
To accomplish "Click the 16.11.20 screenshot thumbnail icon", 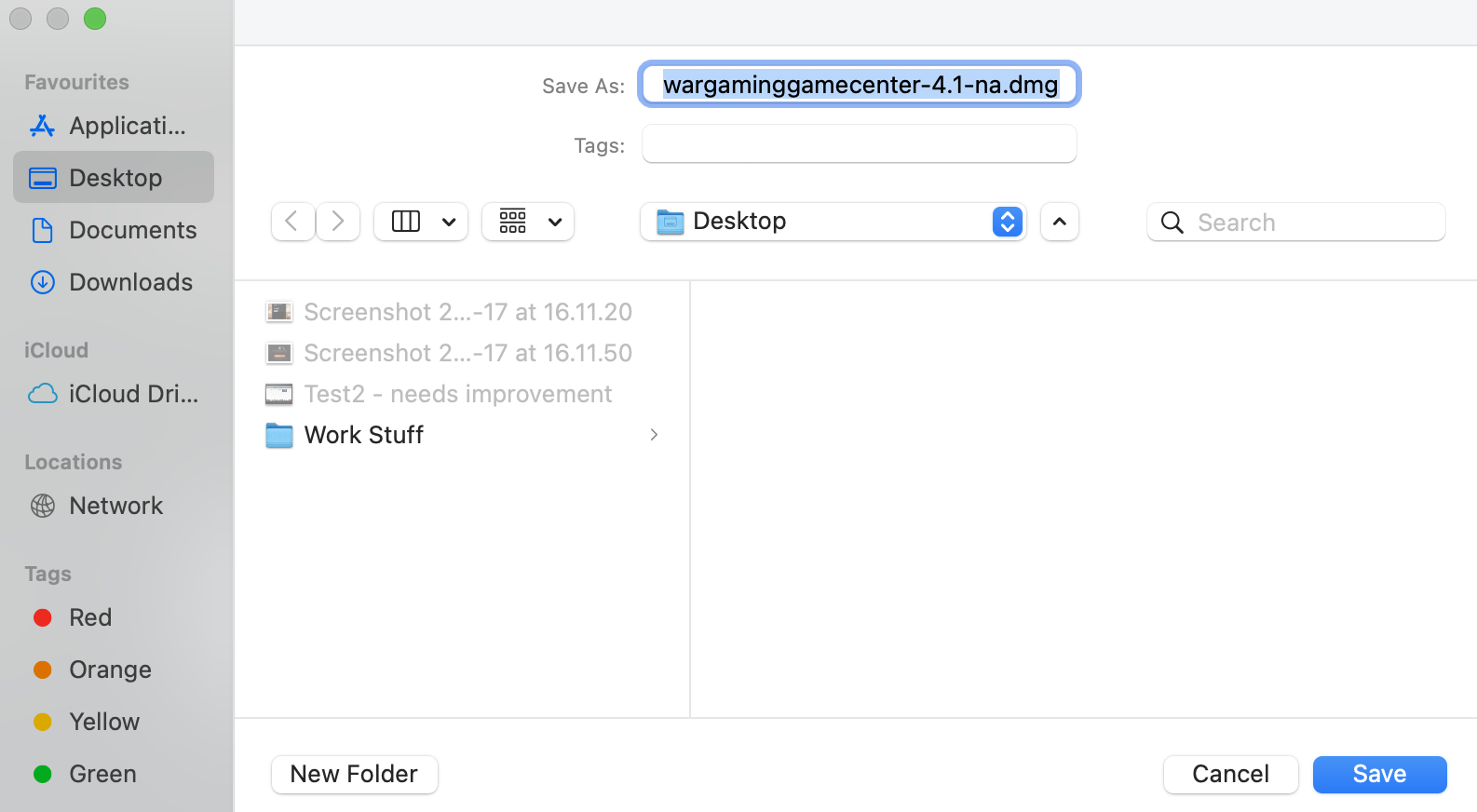I will 279,312.
